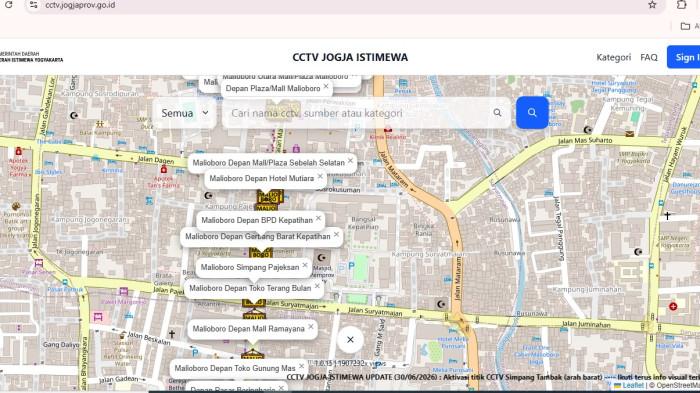Close the Malioboro Depan Mall Ramayana popup

click(311, 326)
